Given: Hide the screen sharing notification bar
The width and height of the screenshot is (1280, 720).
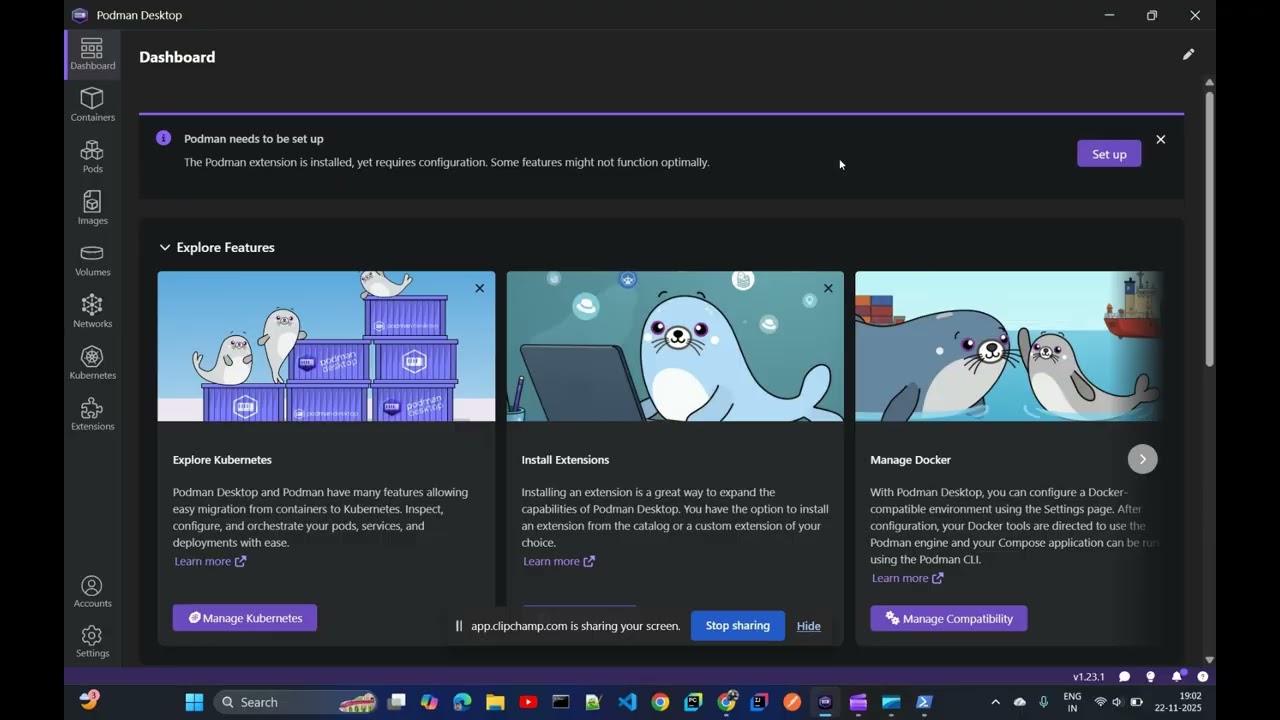Looking at the screenshot, I should pyautogui.click(x=808, y=626).
